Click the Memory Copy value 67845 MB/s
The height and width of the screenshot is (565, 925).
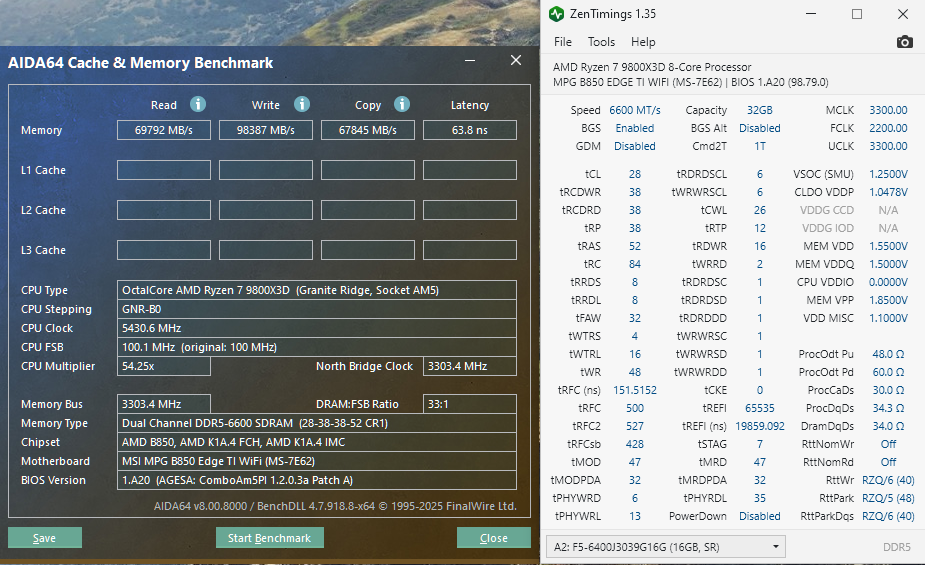[x=368, y=130]
